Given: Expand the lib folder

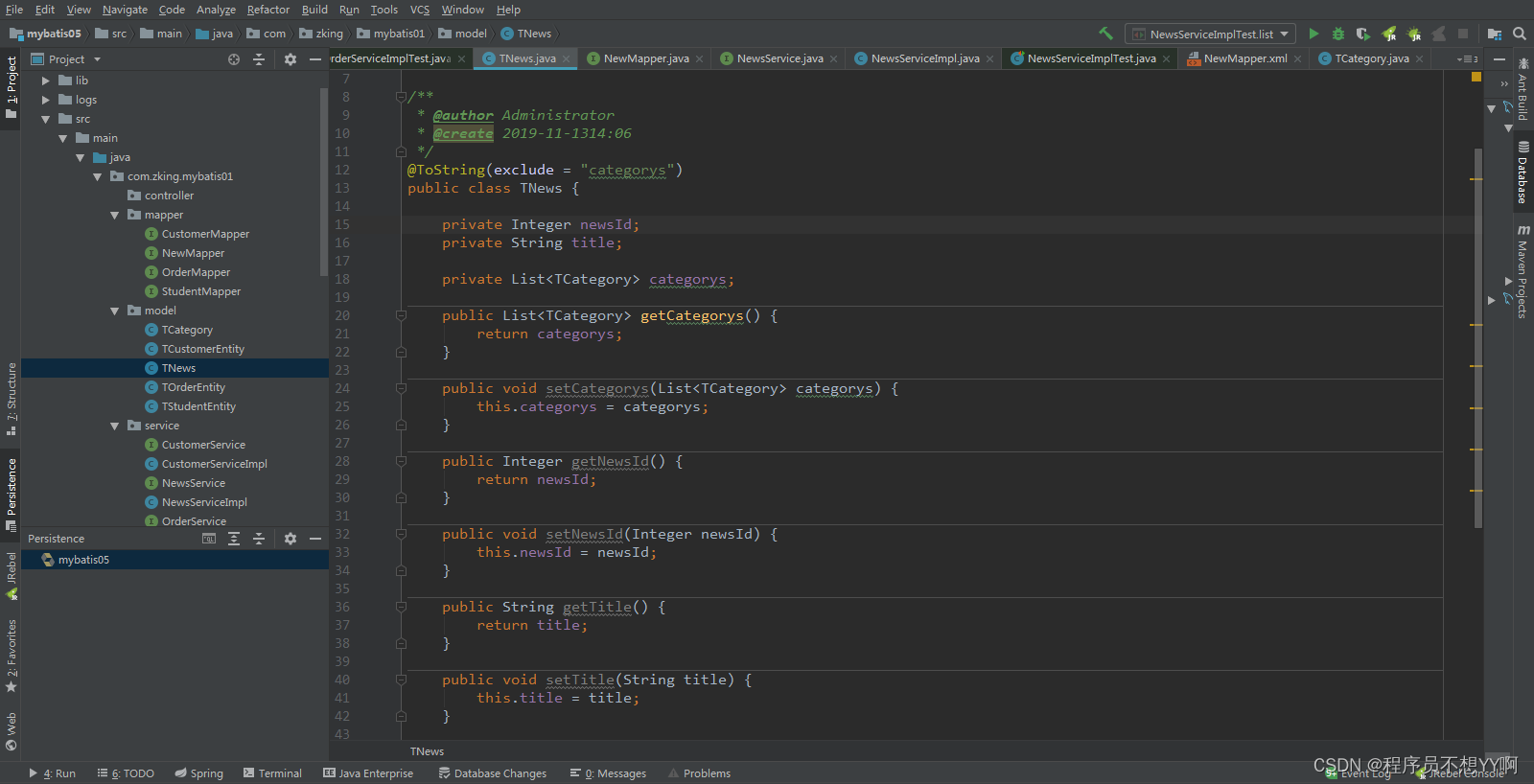Looking at the screenshot, I should [45, 81].
